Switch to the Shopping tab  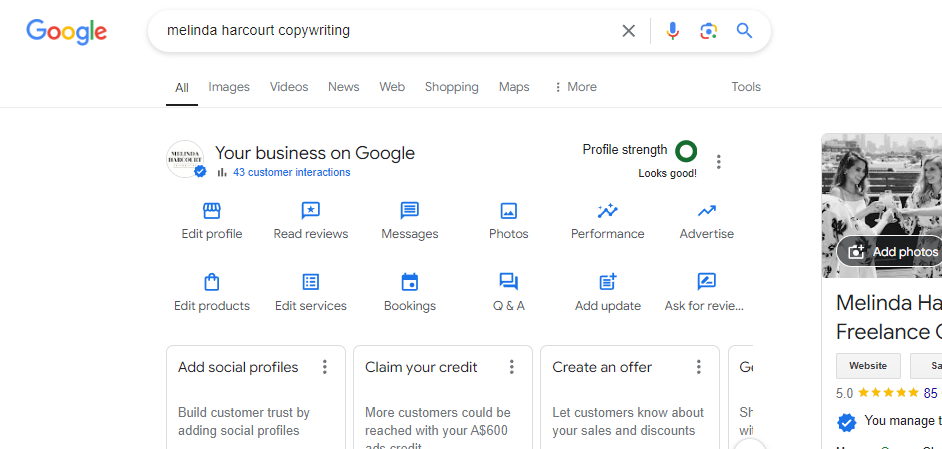(452, 87)
